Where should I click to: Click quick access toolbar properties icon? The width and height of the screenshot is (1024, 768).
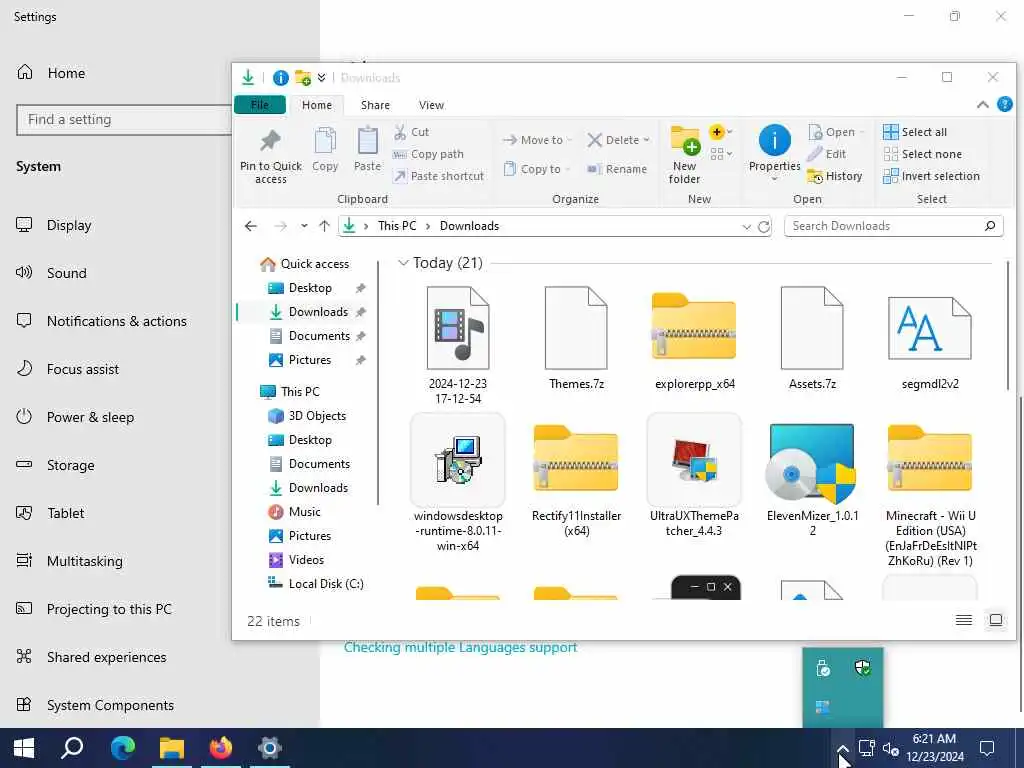click(281, 78)
